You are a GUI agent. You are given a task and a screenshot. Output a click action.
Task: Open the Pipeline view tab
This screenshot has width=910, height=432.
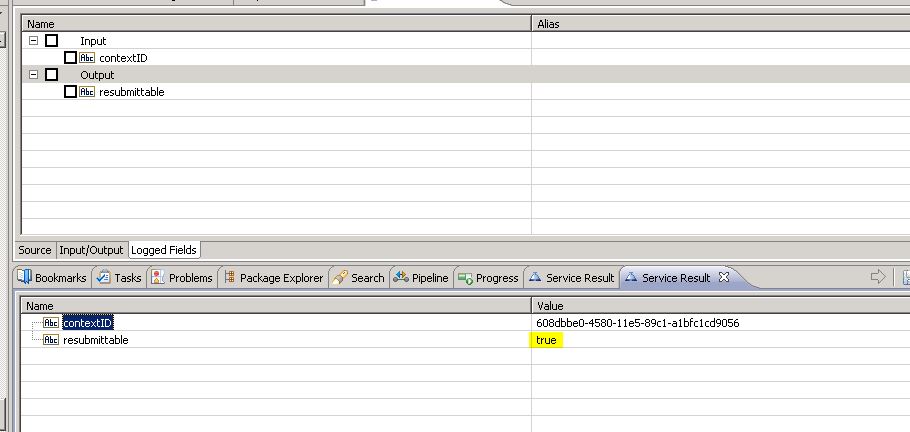421,278
